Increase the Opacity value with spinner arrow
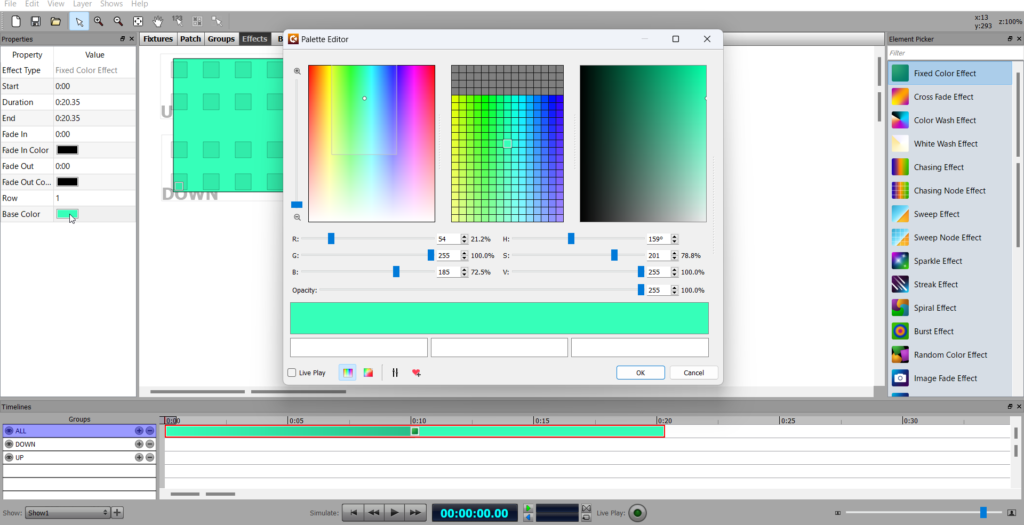 [674, 287]
